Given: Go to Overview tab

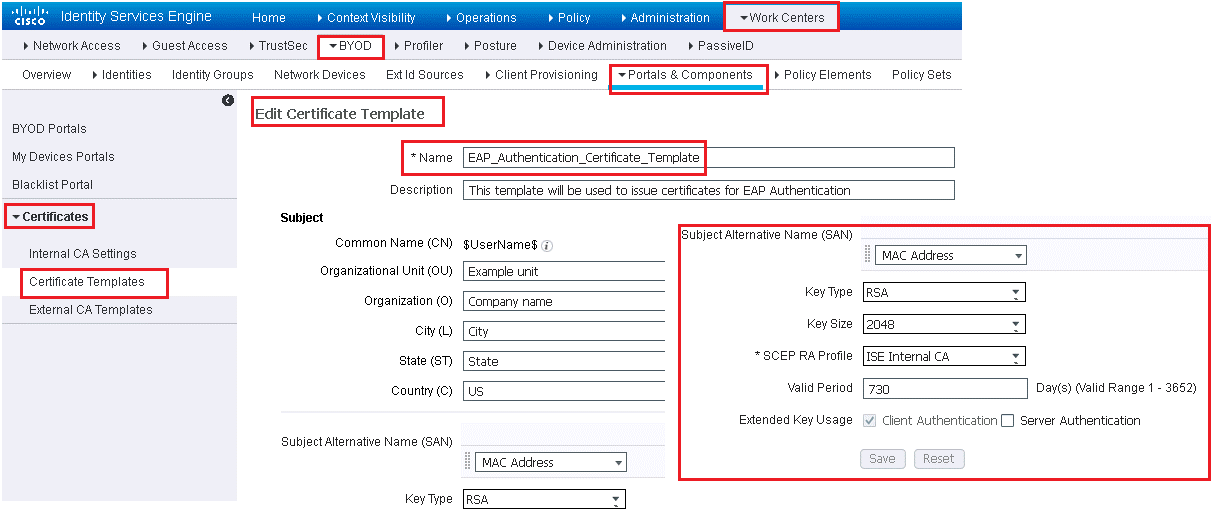Looking at the screenshot, I should (x=47, y=75).
